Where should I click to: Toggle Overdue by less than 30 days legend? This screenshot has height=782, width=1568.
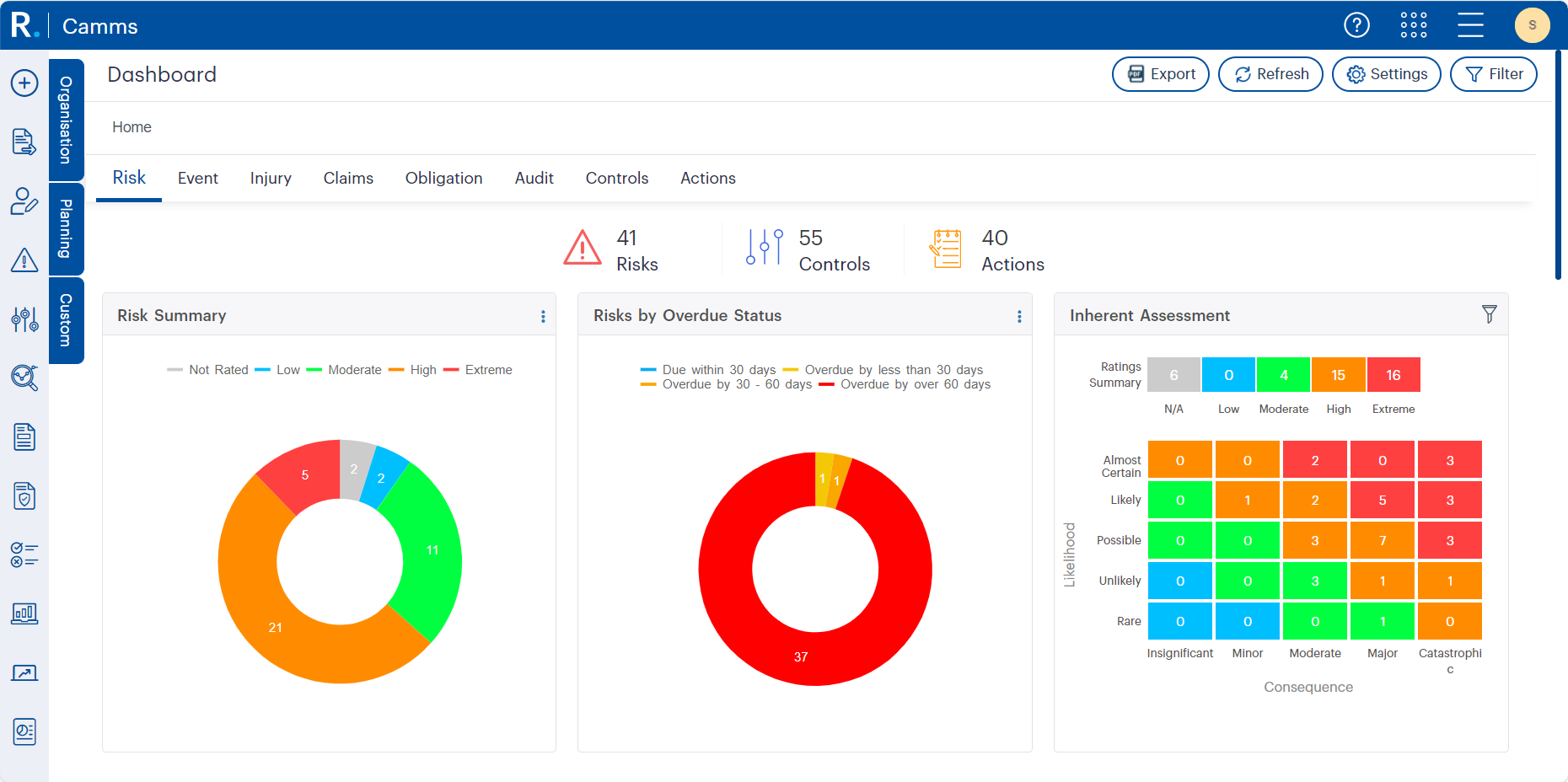(x=883, y=370)
